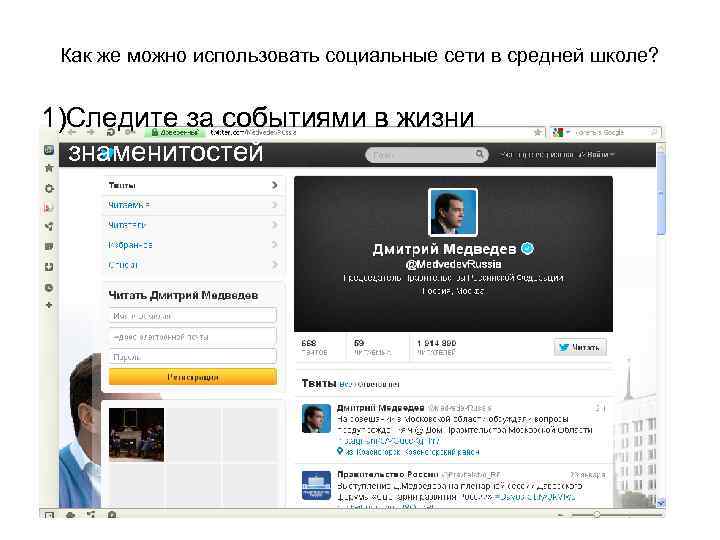
Task: Open the link in the first tweet
Action: [x=388, y=441]
